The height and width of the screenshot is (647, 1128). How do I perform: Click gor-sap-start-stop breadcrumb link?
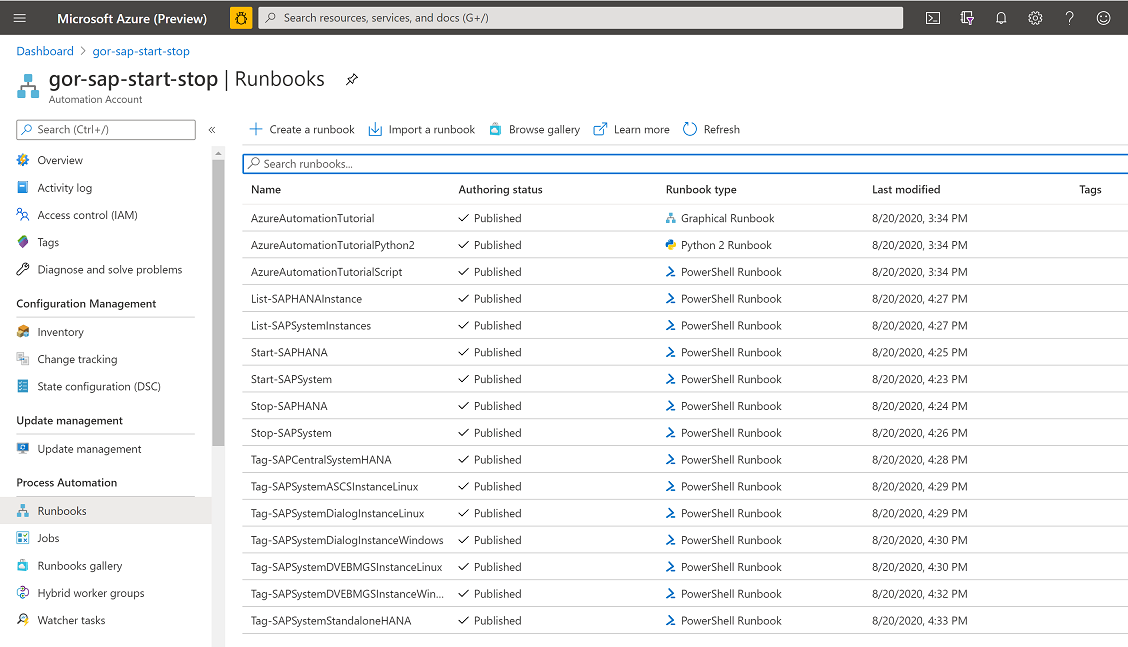tap(141, 51)
